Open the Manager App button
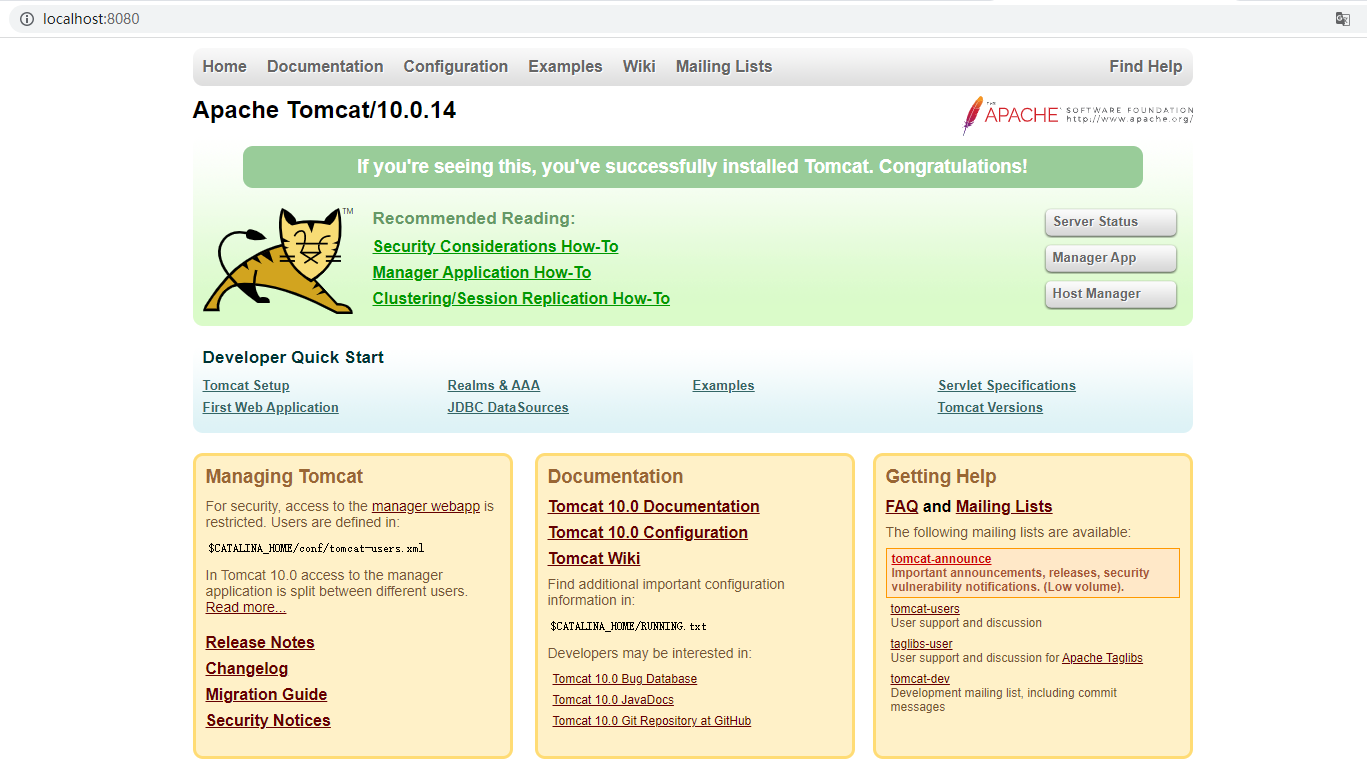Screen dimensions: 1367x766 pos(1110,258)
